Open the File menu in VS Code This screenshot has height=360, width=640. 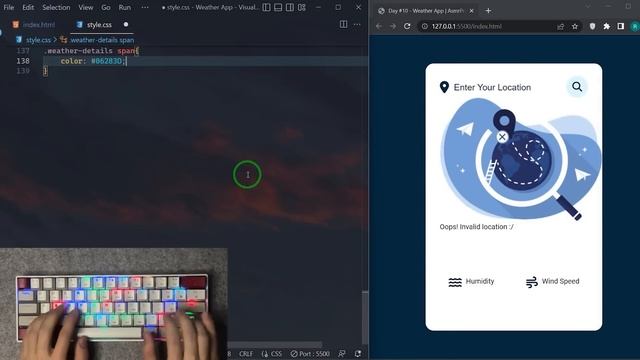pos(9,7)
